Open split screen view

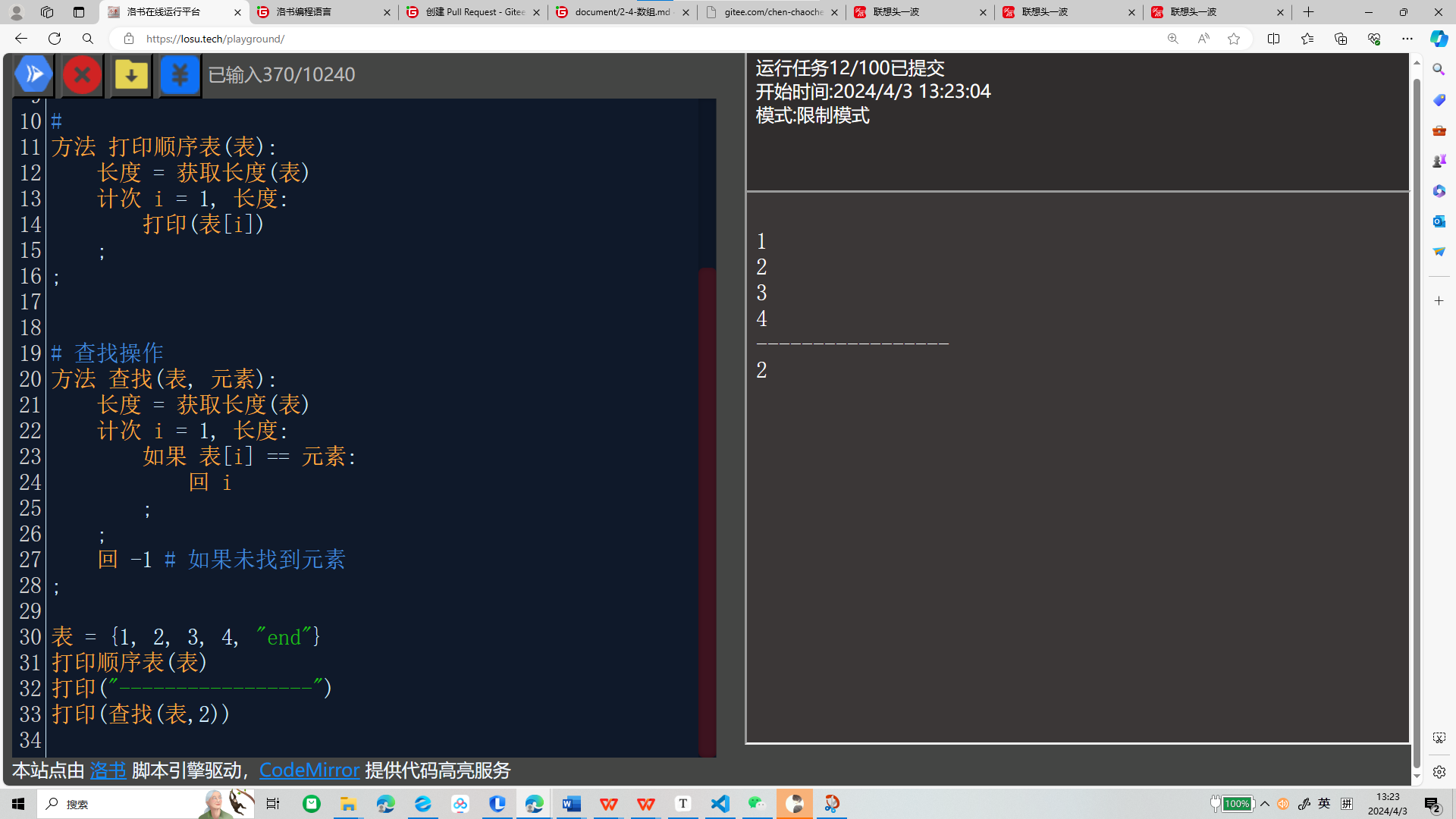click(1273, 39)
